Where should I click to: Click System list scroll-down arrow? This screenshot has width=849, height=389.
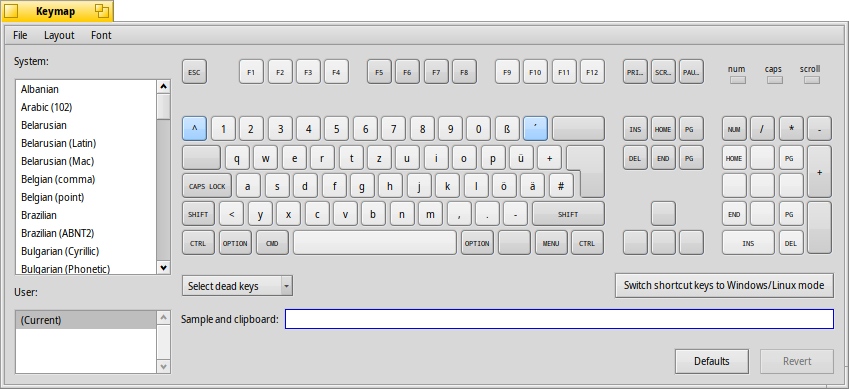click(x=164, y=267)
